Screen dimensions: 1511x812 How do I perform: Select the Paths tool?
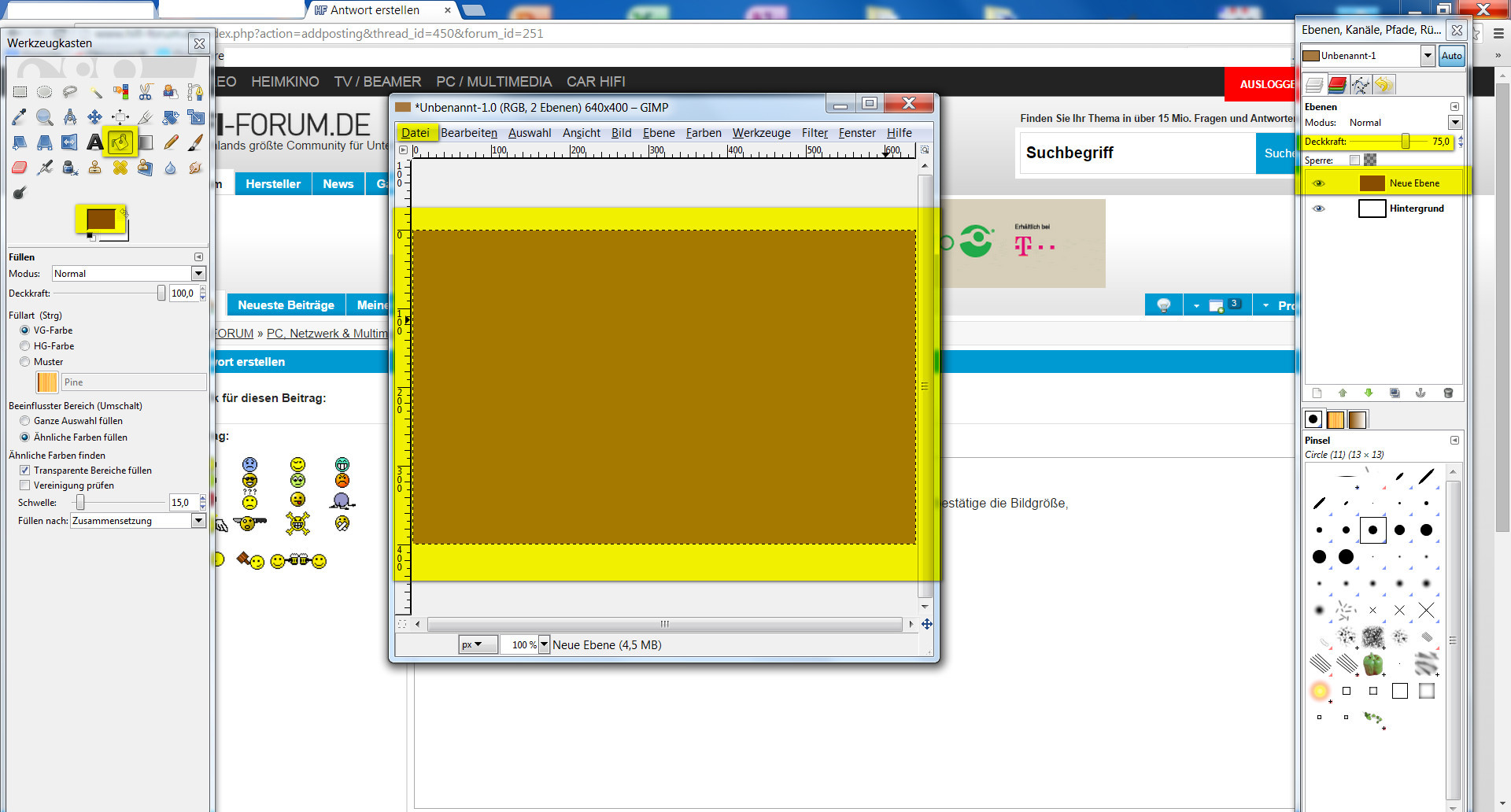(x=196, y=92)
